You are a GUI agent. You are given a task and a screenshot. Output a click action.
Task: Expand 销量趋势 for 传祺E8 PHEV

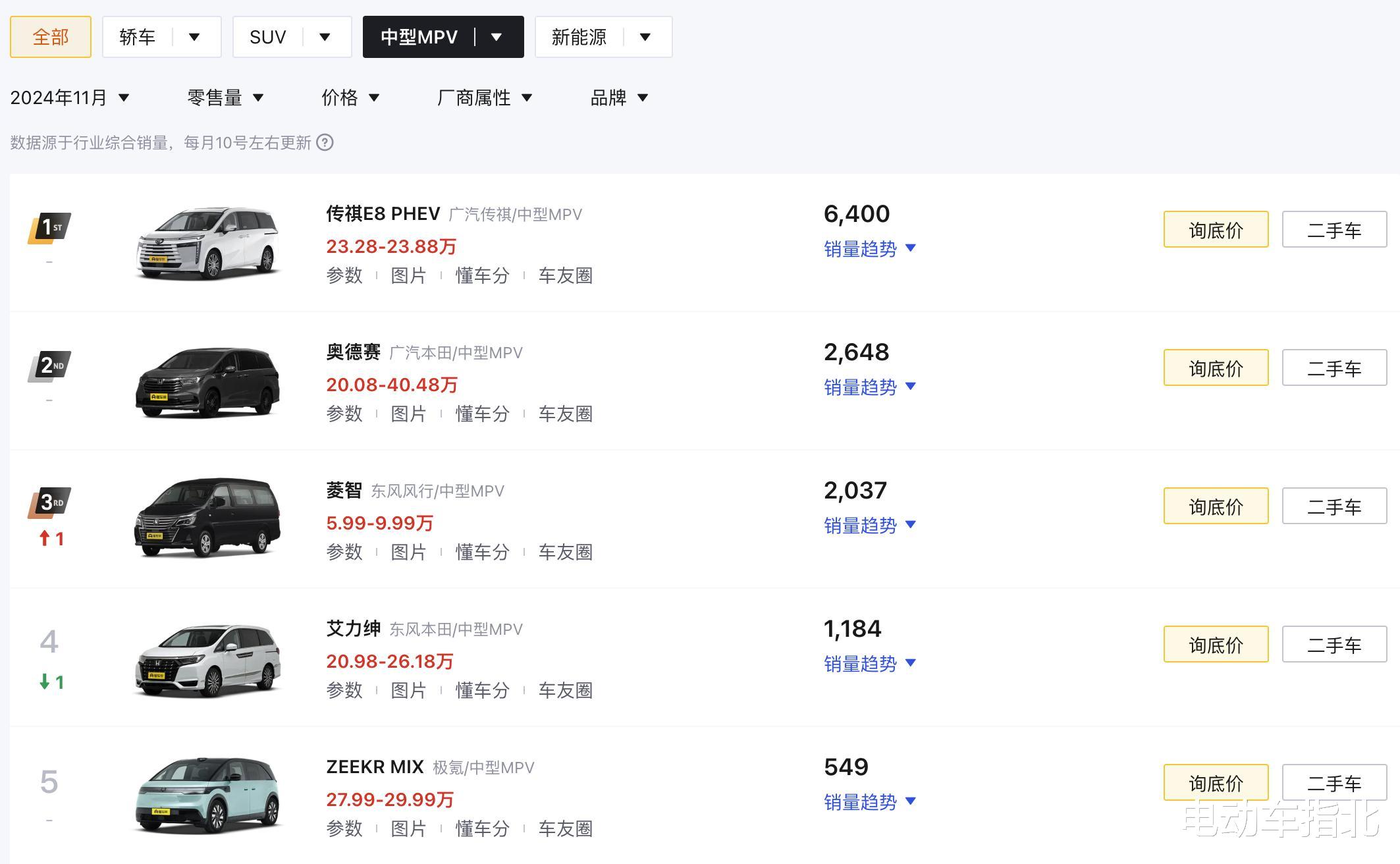869,249
